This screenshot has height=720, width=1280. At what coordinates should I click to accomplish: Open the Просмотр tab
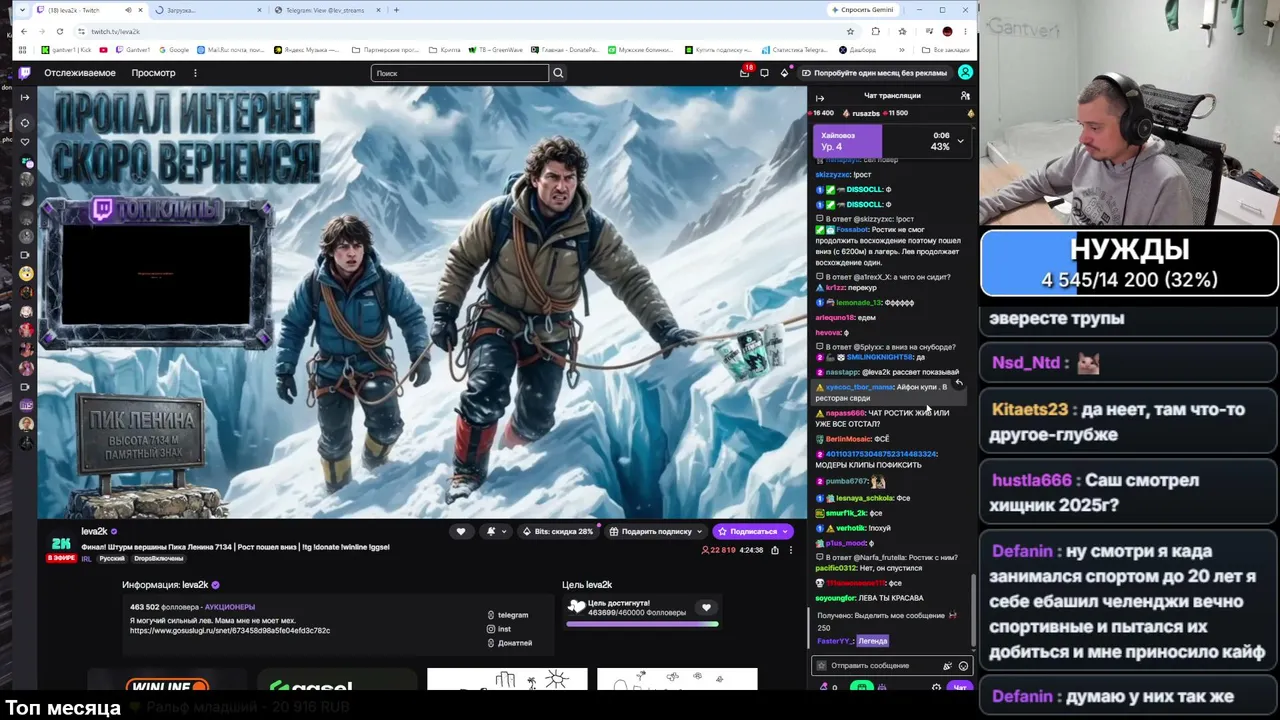pos(154,73)
